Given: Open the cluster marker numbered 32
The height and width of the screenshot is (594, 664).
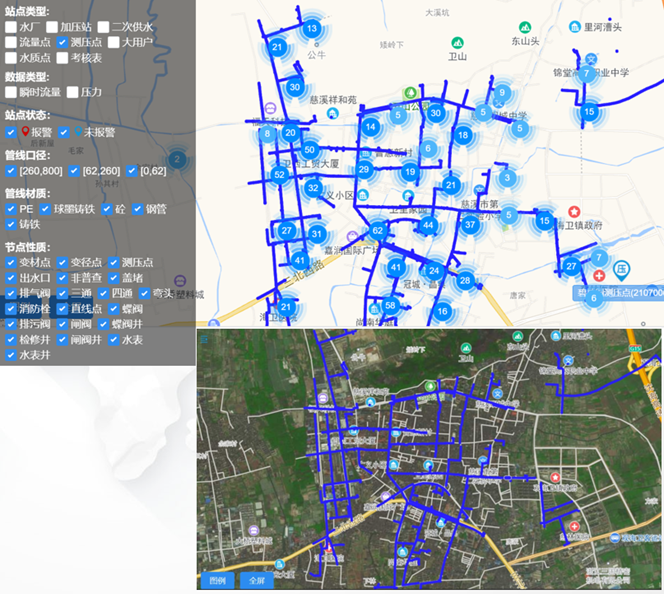Looking at the screenshot, I should pyautogui.click(x=313, y=188).
